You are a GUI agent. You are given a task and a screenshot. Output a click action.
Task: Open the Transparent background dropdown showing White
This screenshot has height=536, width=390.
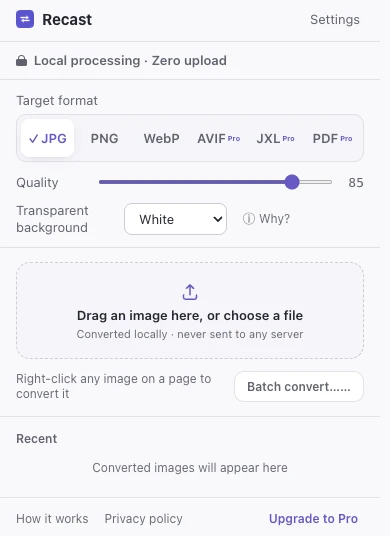pos(175,219)
